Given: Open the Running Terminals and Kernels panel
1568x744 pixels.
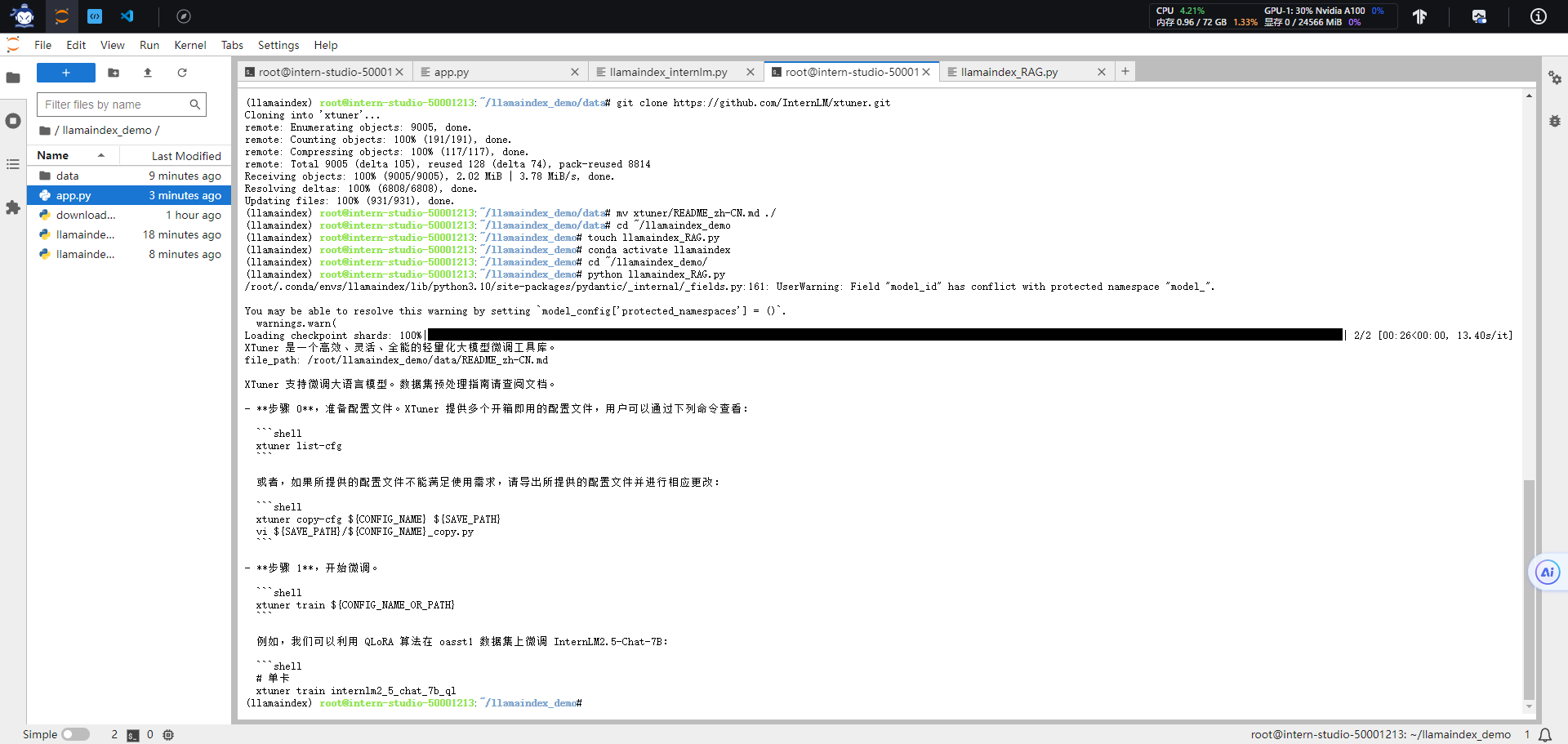Looking at the screenshot, I should point(13,121).
